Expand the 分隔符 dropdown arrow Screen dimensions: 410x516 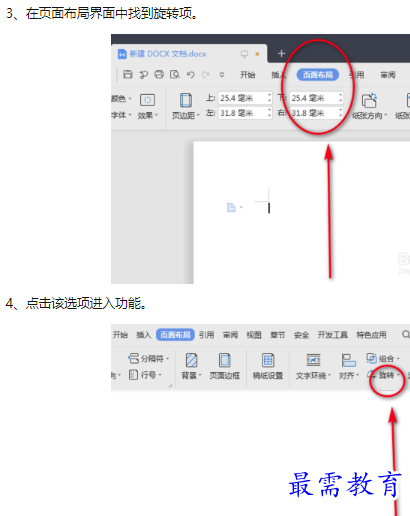(x=168, y=359)
